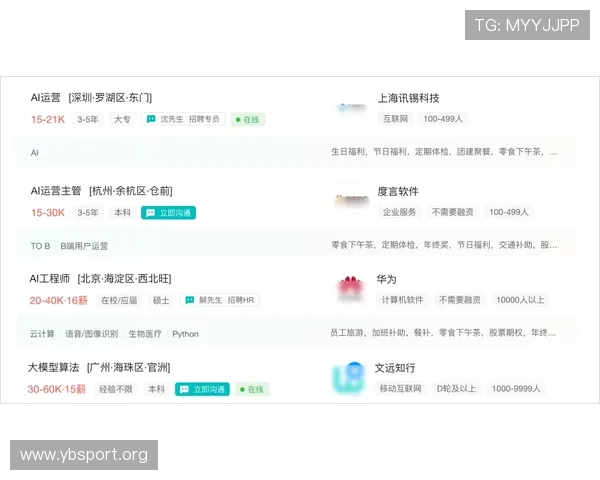Click the 在线 status badge on 大模型算法 row

252,389
